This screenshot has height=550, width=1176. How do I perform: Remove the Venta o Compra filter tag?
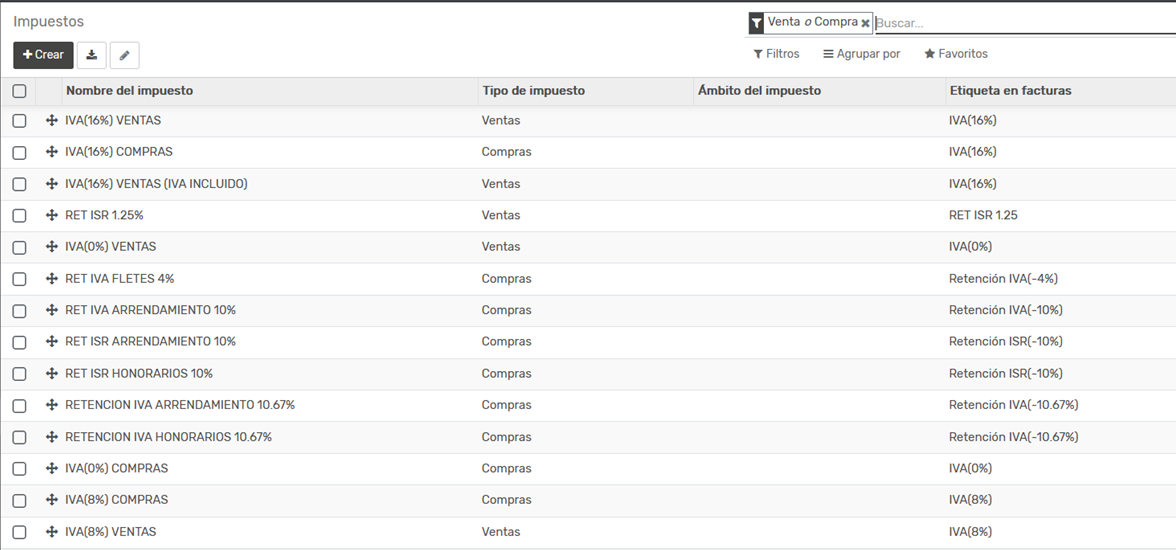tap(865, 23)
